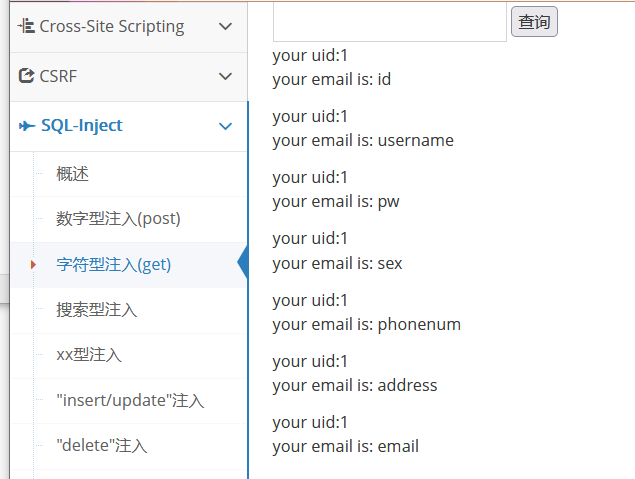Select 数字型注入(post) menu item
635x479 pixels.
coord(118,219)
